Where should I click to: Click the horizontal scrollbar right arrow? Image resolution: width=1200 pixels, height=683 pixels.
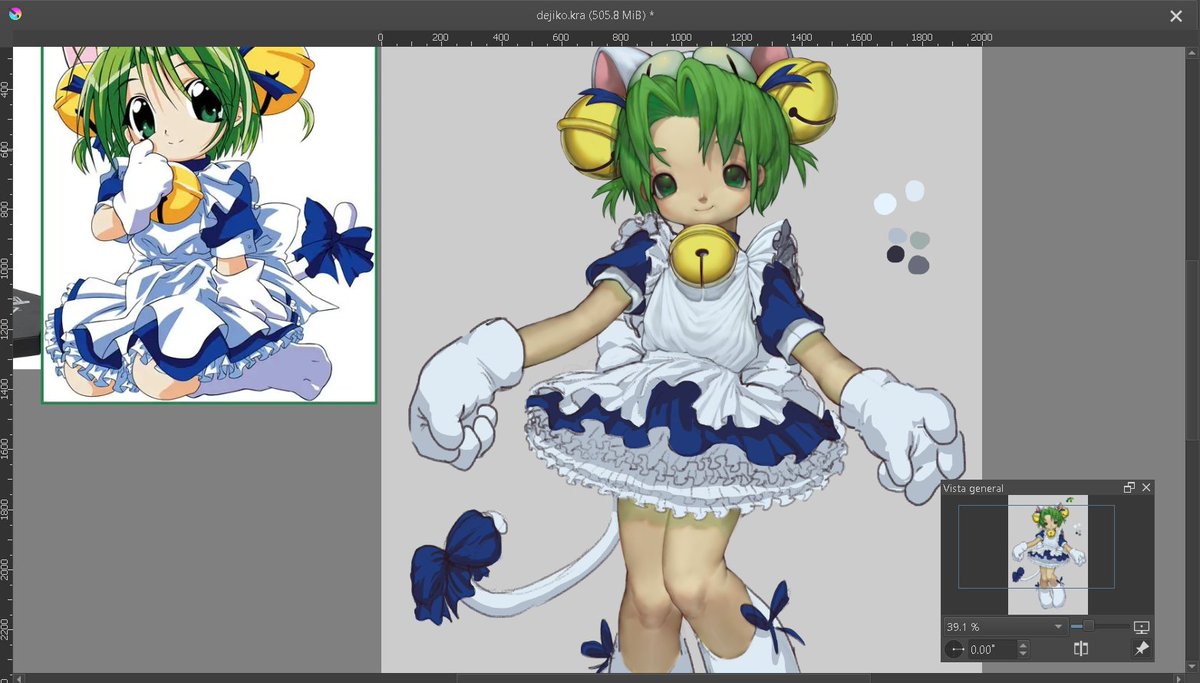[1178, 678]
